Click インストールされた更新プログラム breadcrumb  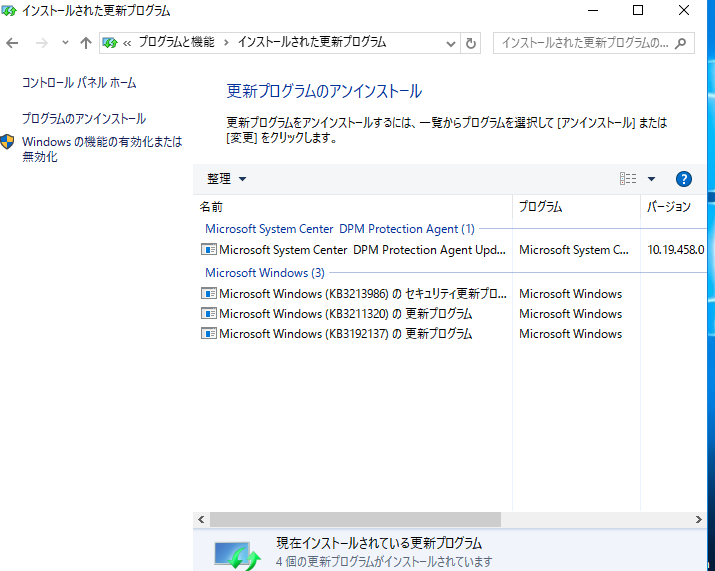(x=312, y=42)
